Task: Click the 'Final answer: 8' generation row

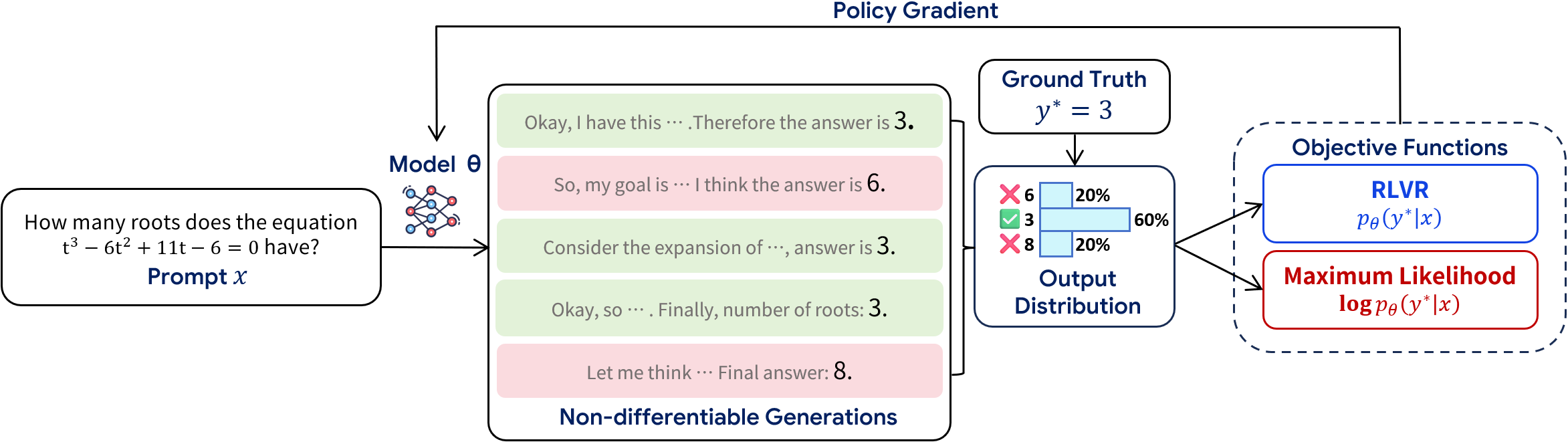Action: click(x=719, y=371)
